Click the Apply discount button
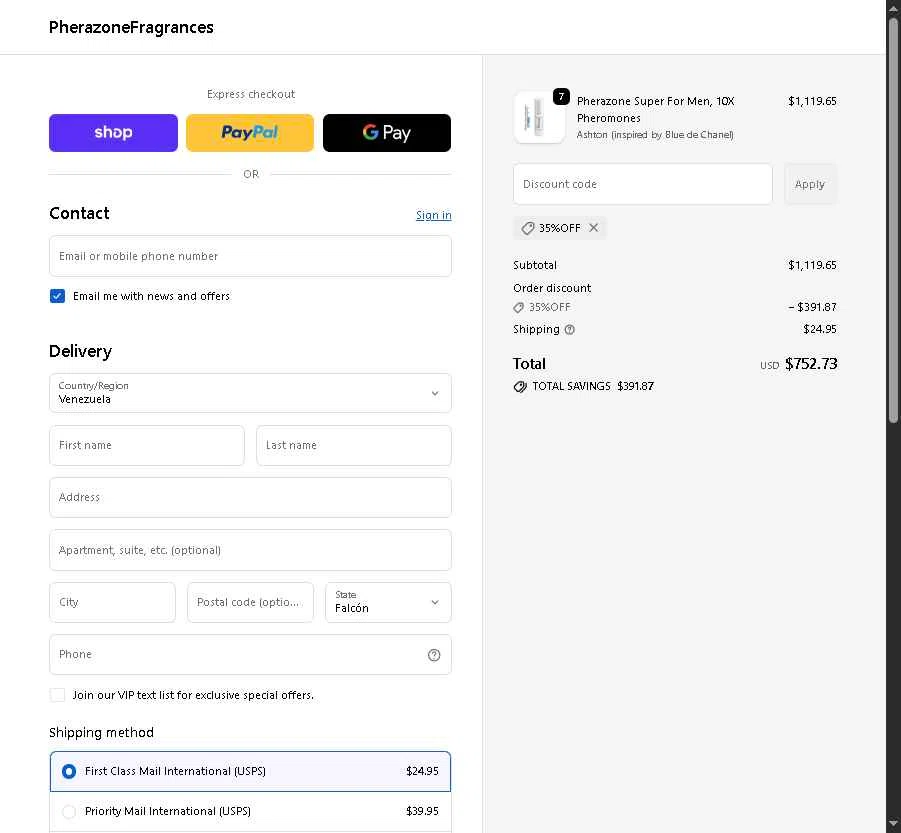Viewport: 901px width, 833px height. point(810,184)
